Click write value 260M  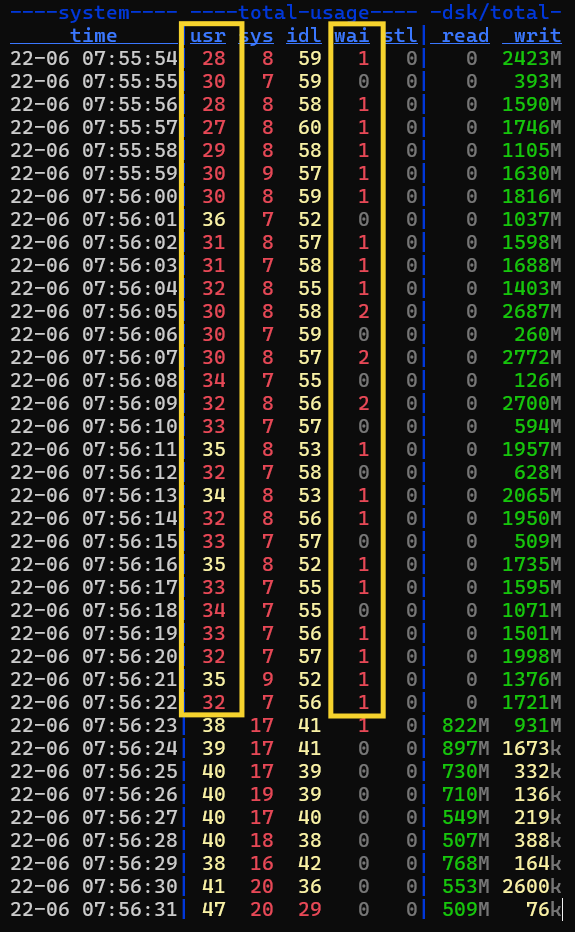(x=538, y=334)
